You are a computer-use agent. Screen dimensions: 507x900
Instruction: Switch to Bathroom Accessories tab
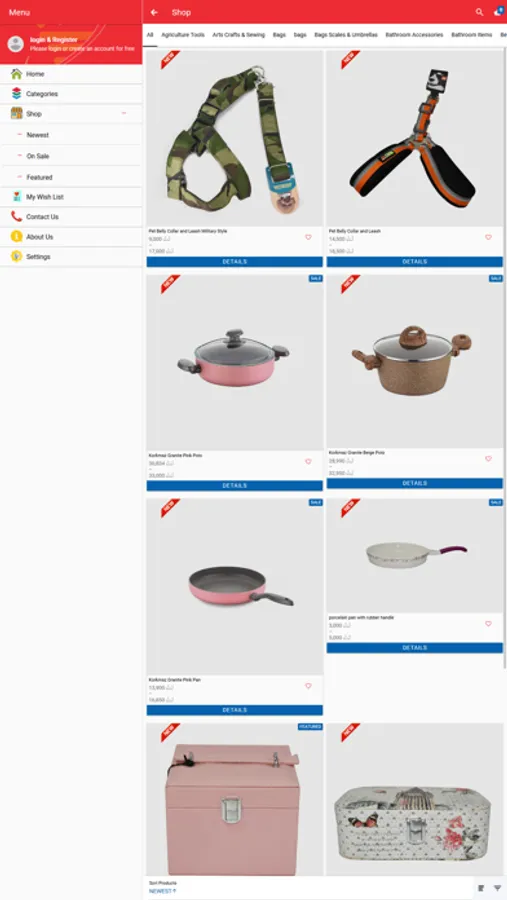(x=414, y=35)
